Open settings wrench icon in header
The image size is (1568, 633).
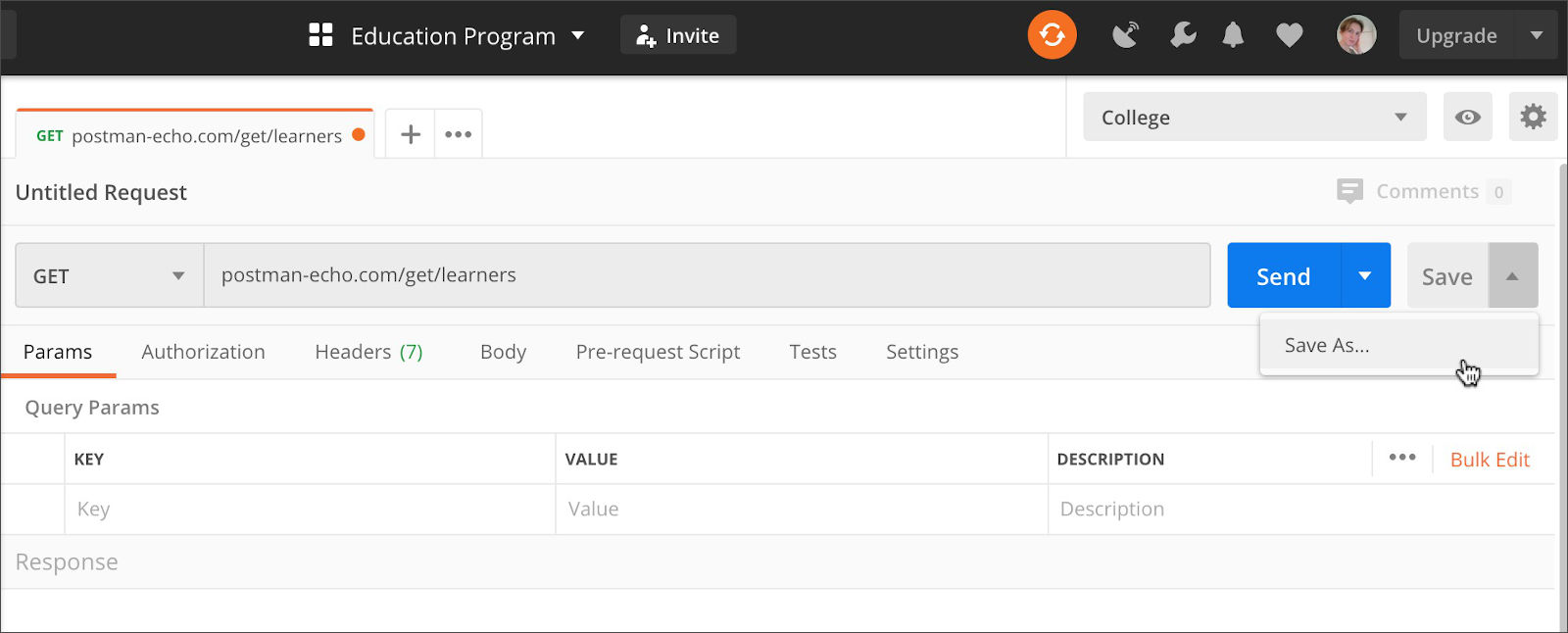(x=1183, y=36)
